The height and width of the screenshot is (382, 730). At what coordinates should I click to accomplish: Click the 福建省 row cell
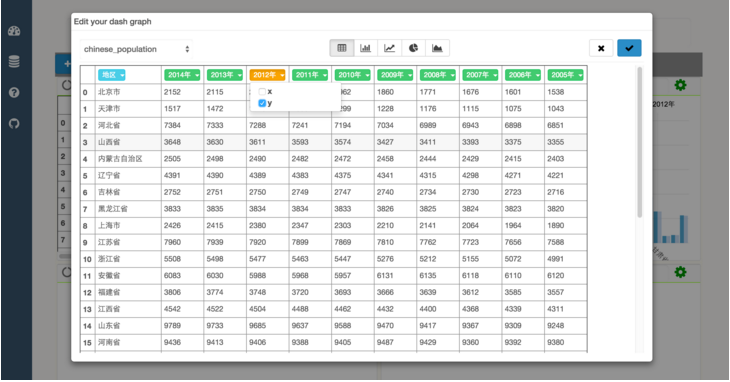(128, 293)
